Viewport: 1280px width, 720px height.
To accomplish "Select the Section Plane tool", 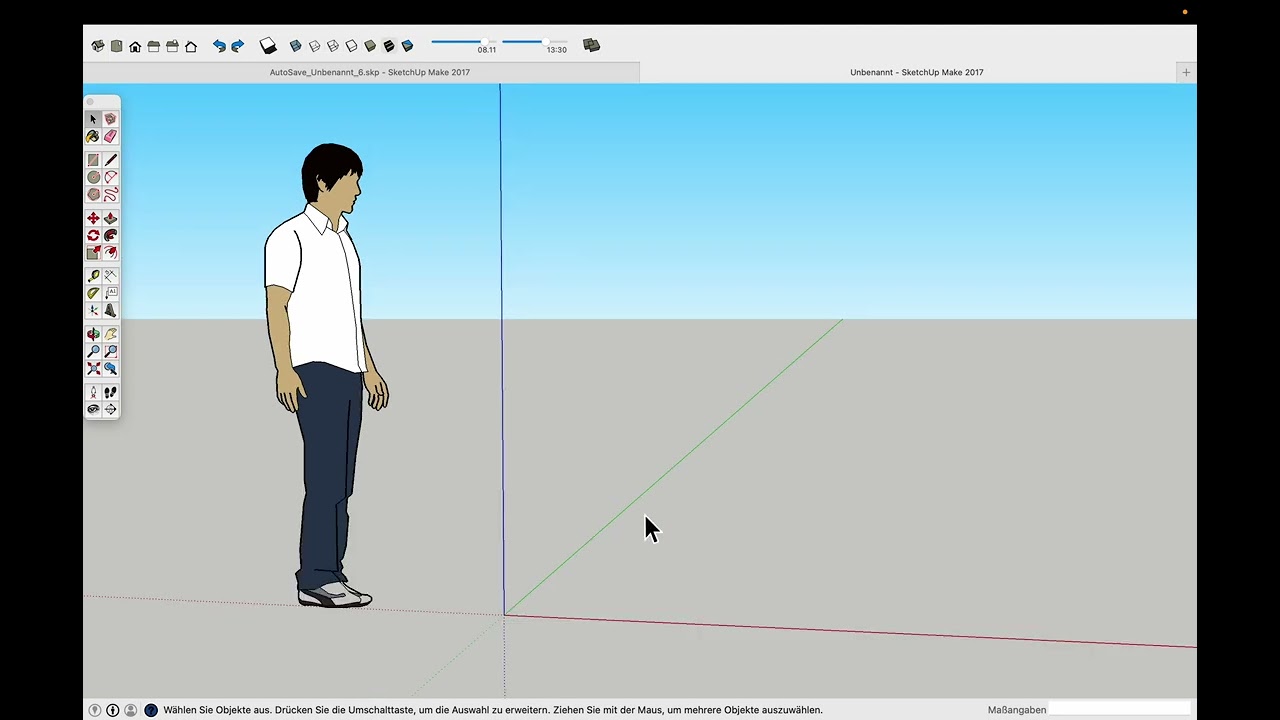I will [110, 409].
